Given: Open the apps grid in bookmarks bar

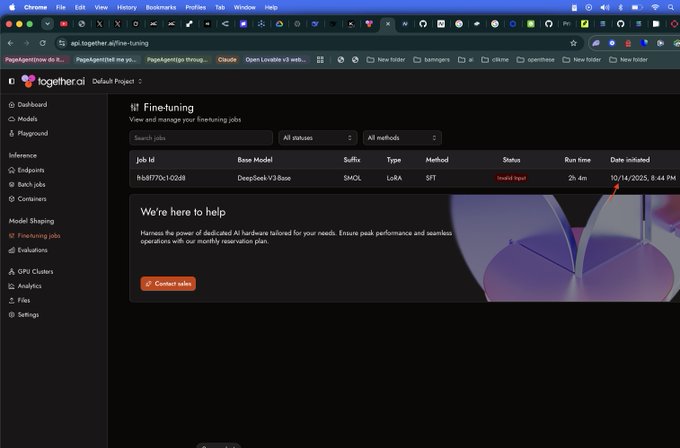Looking at the screenshot, I should 320,59.
